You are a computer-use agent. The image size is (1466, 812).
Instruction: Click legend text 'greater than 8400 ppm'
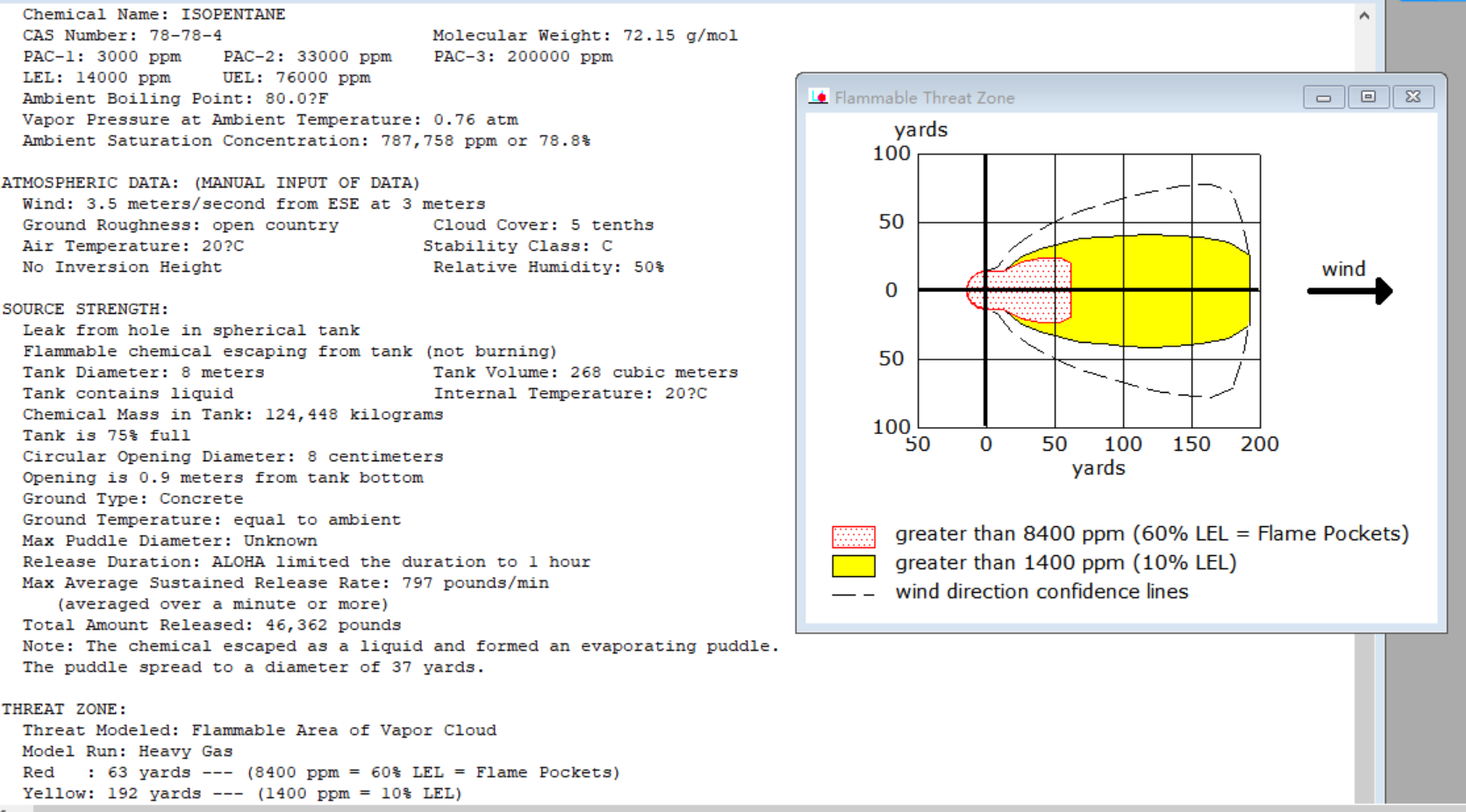coord(1152,534)
